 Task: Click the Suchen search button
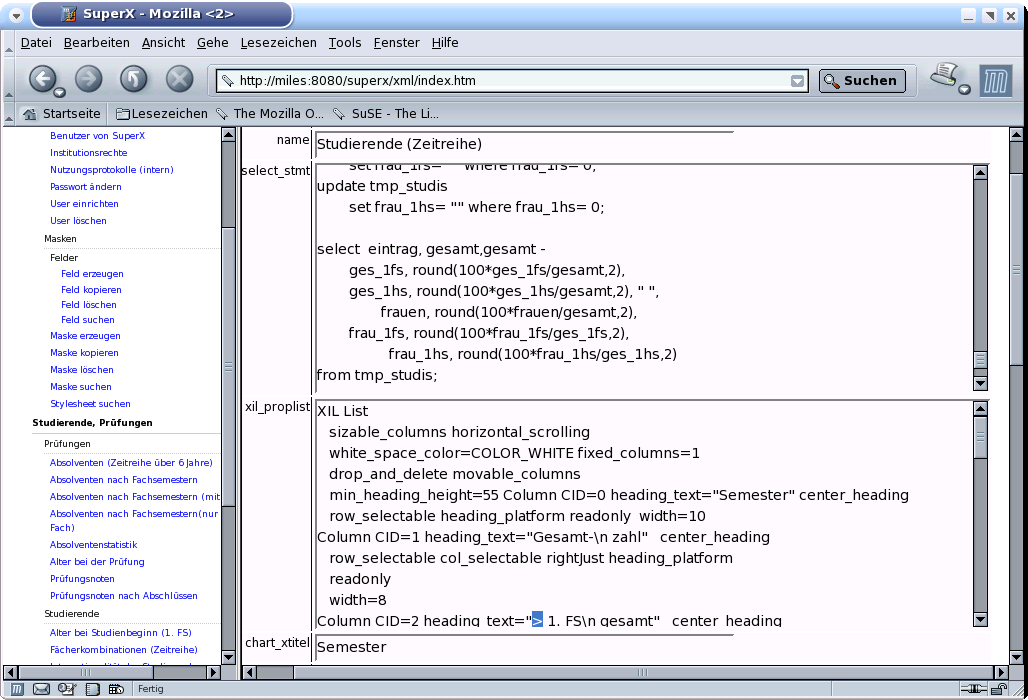point(862,81)
